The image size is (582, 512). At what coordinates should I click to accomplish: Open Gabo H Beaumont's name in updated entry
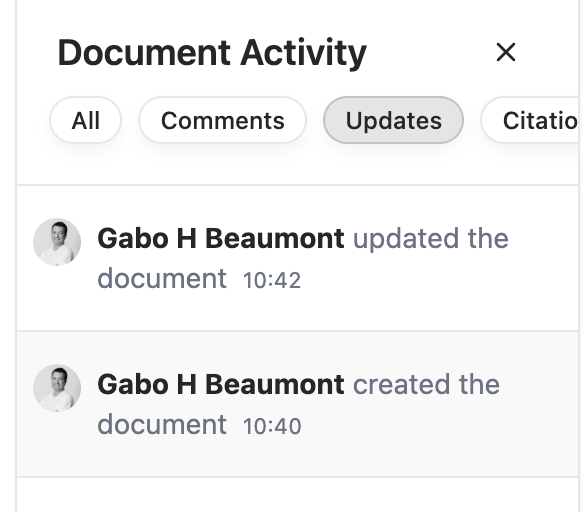click(220, 238)
